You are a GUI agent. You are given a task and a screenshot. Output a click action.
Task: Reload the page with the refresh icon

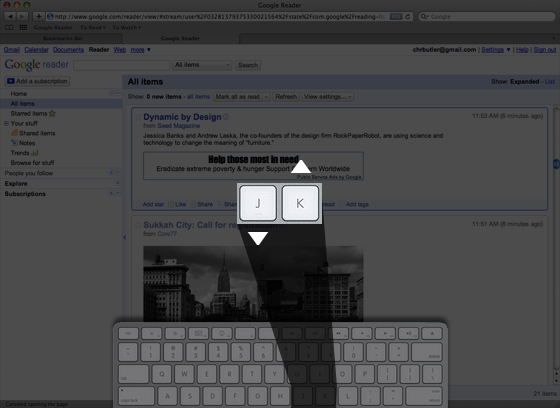tap(408, 16)
